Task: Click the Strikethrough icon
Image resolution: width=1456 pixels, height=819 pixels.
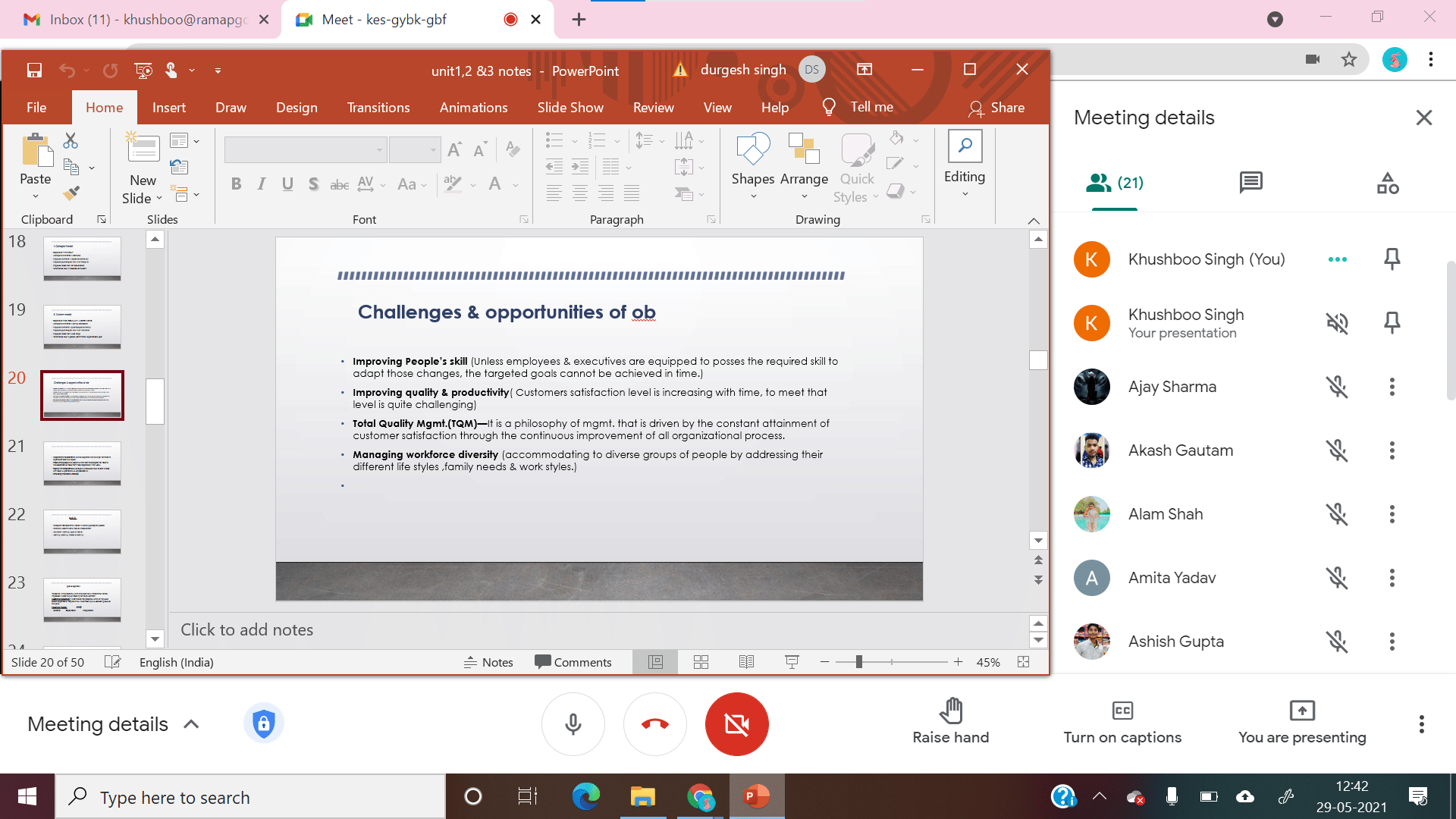Action: pyautogui.click(x=339, y=184)
